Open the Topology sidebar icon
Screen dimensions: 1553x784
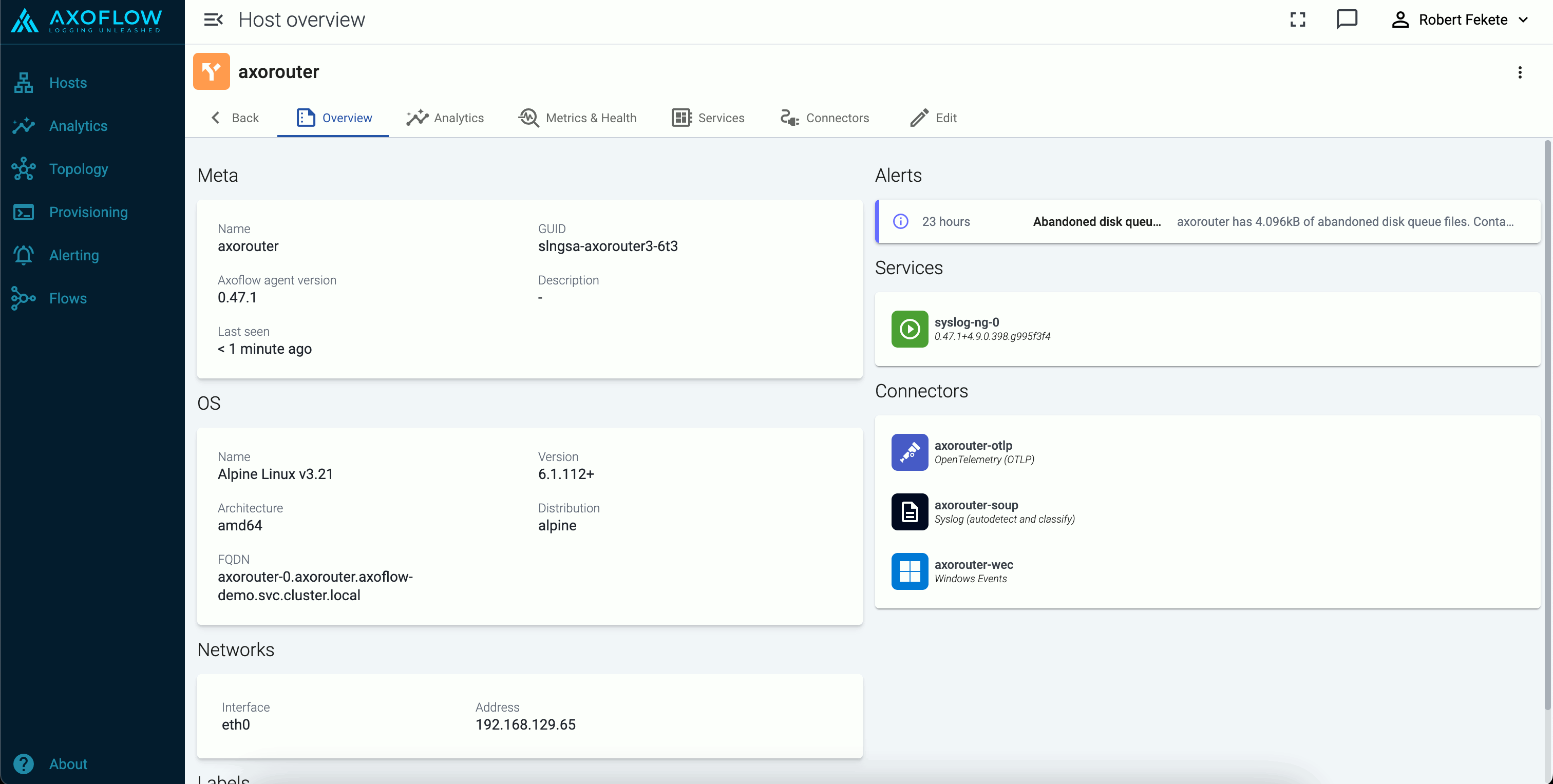(24, 169)
